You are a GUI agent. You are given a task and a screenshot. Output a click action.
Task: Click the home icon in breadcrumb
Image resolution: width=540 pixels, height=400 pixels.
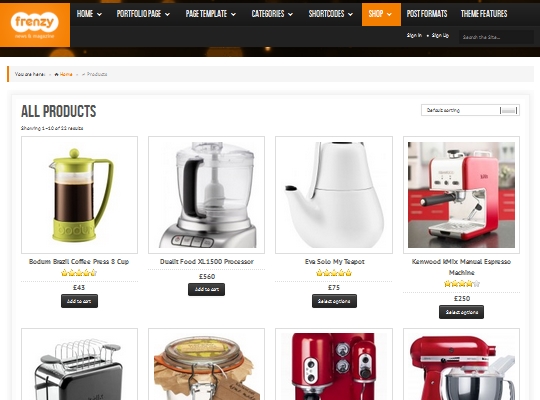coord(56,74)
